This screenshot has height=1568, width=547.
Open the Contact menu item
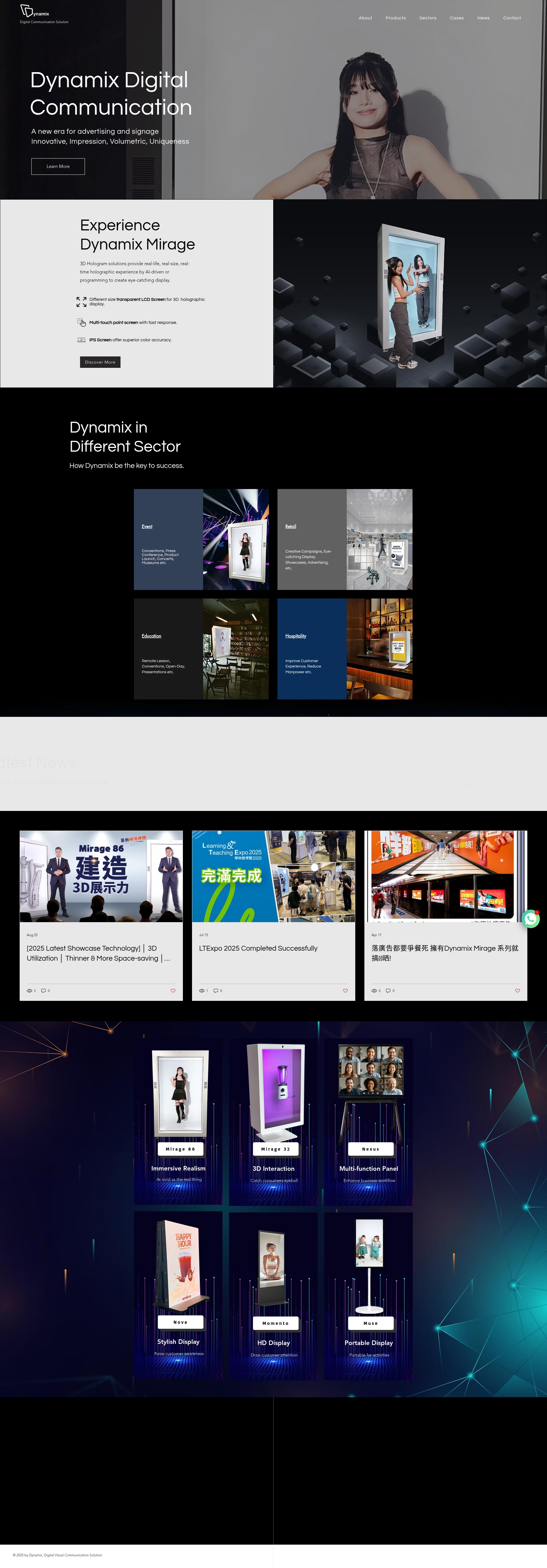[x=512, y=18]
